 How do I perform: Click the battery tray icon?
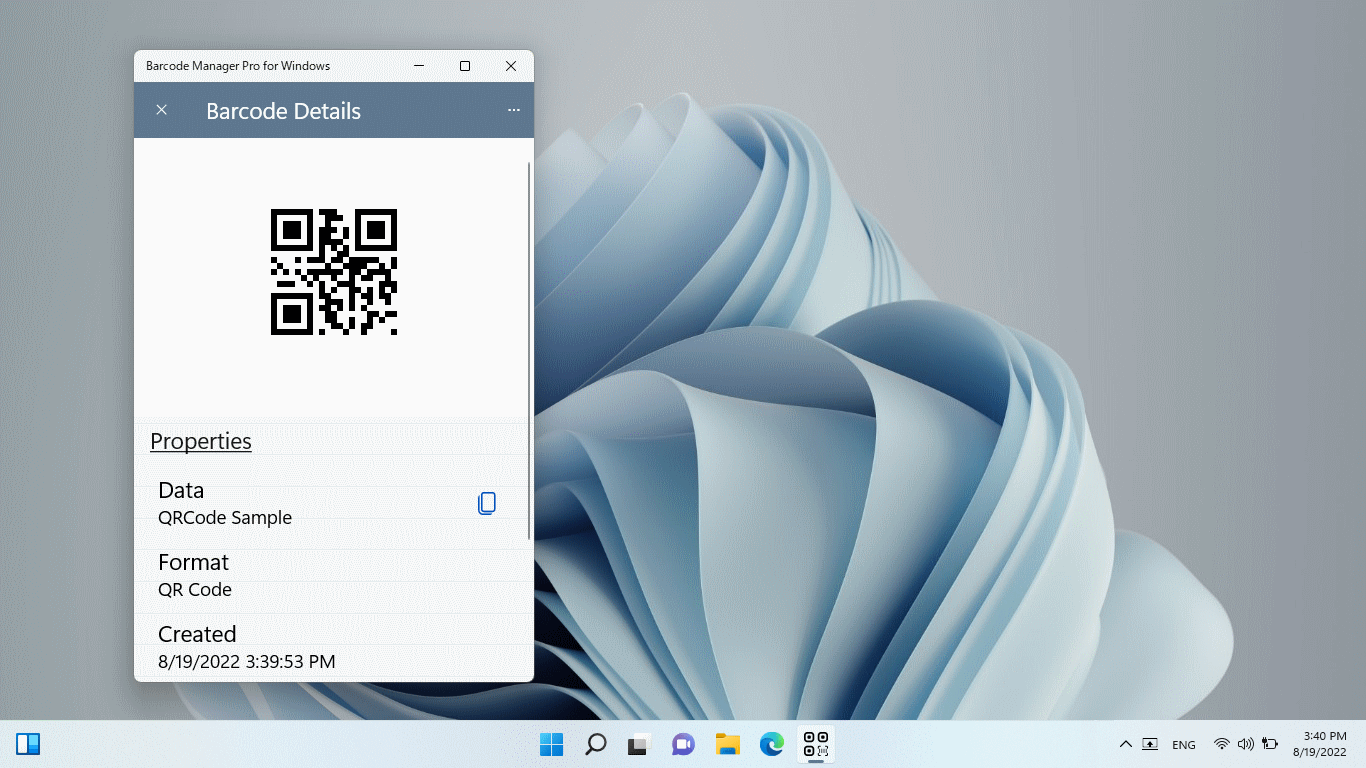tap(1270, 744)
